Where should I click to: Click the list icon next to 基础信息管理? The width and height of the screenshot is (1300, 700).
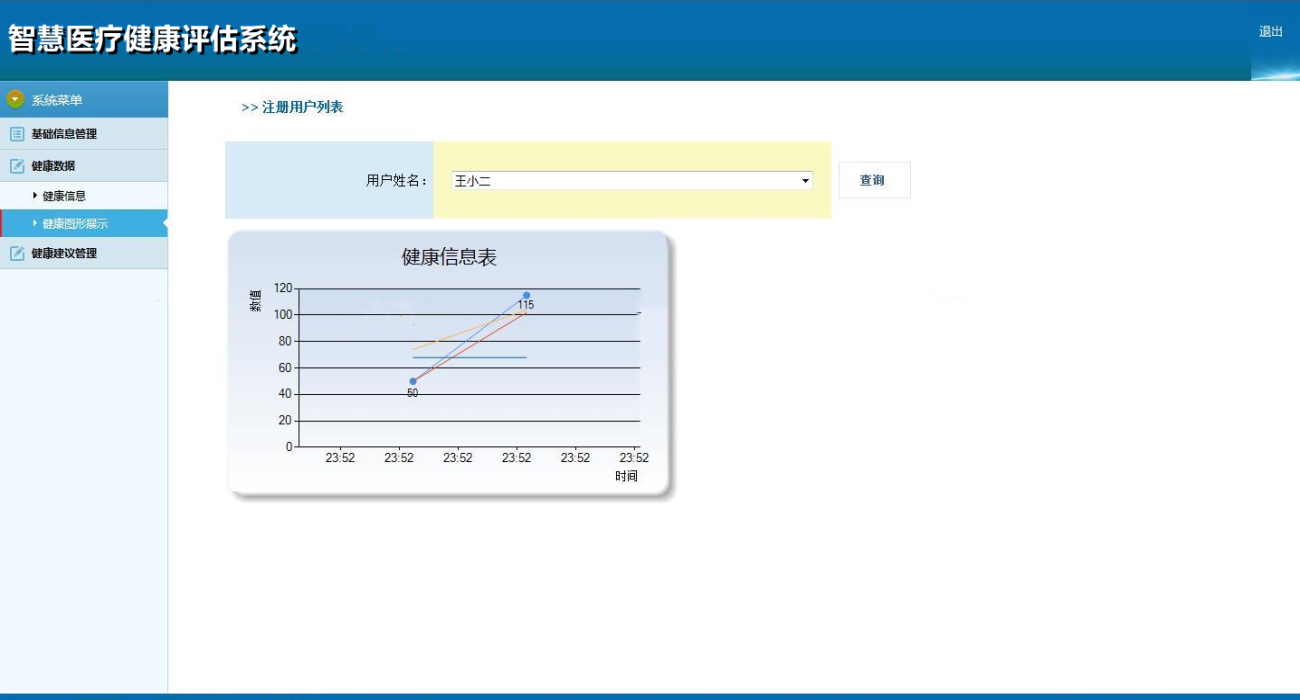click(17, 134)
